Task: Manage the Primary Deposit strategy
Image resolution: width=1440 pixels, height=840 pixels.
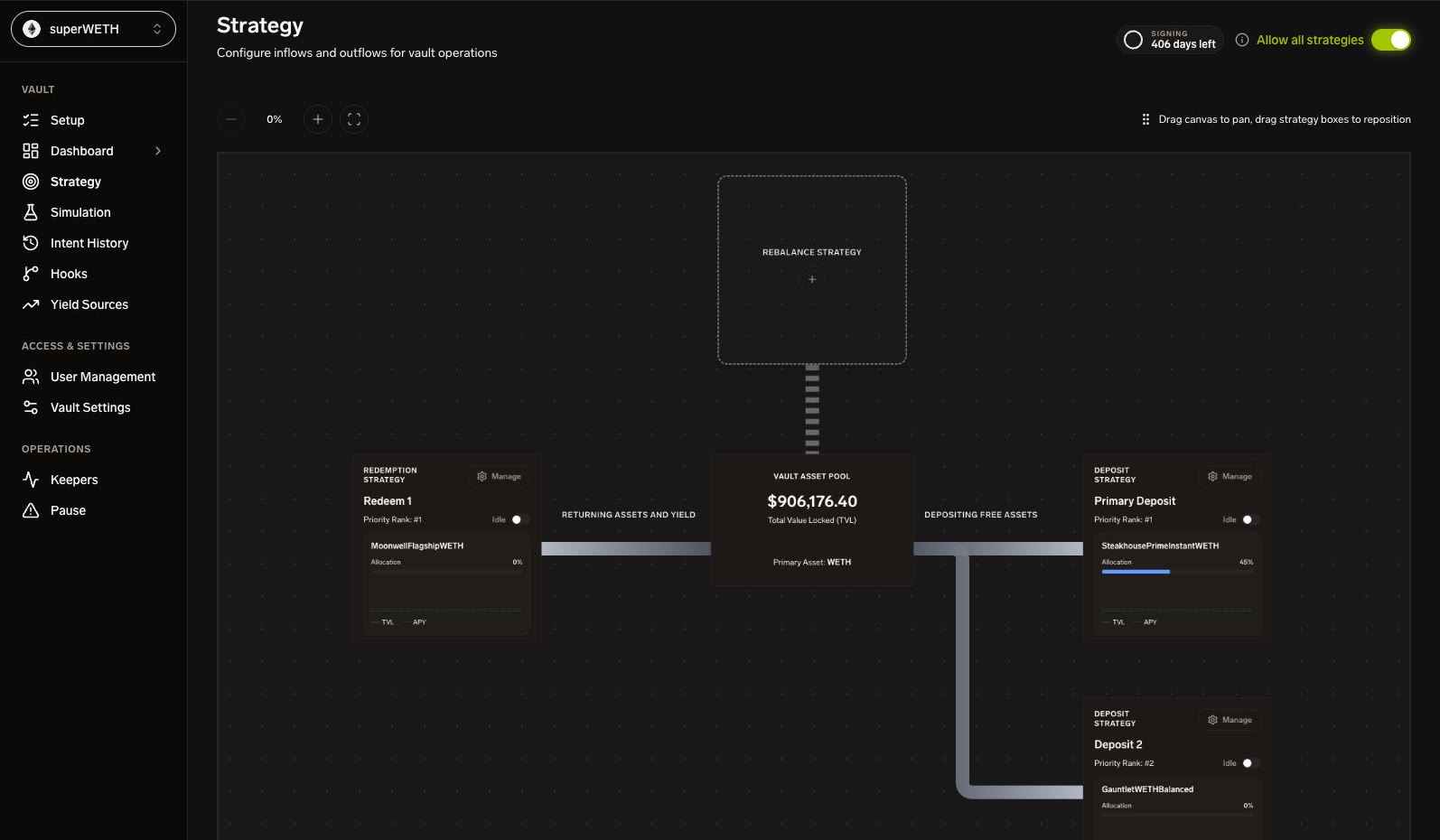Action: (1230, 476)
